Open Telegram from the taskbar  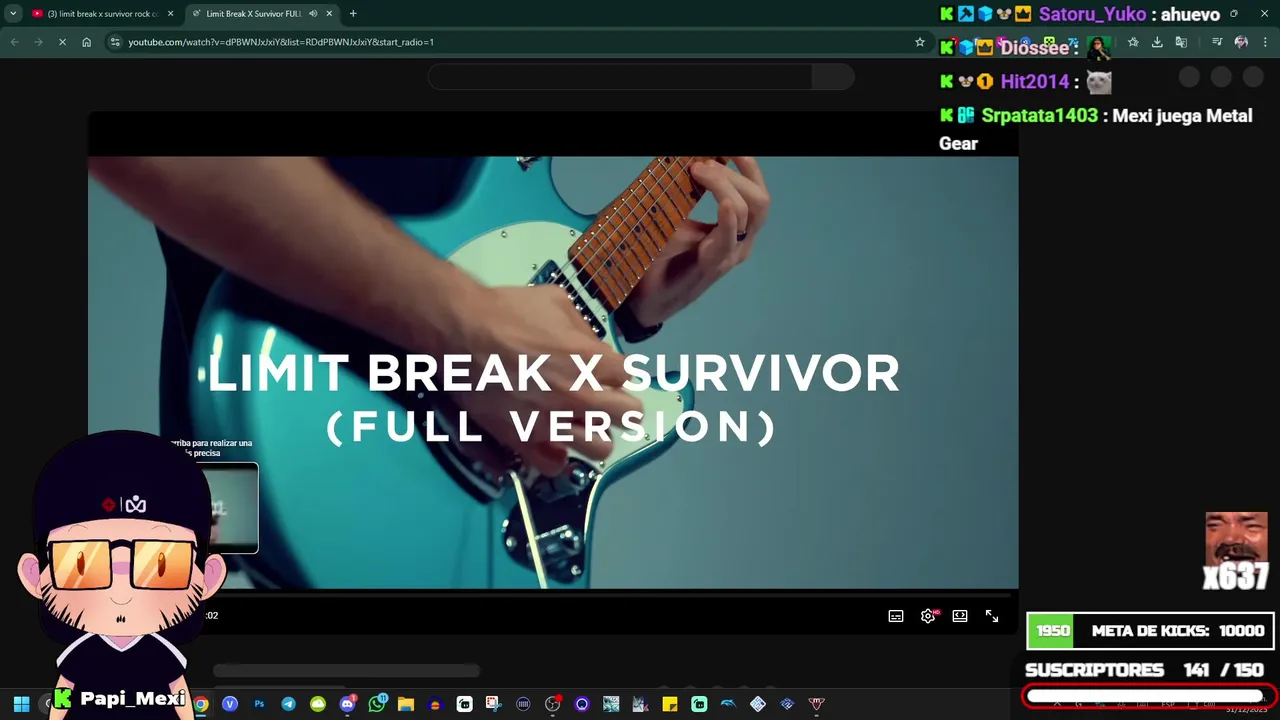(289, 704)
